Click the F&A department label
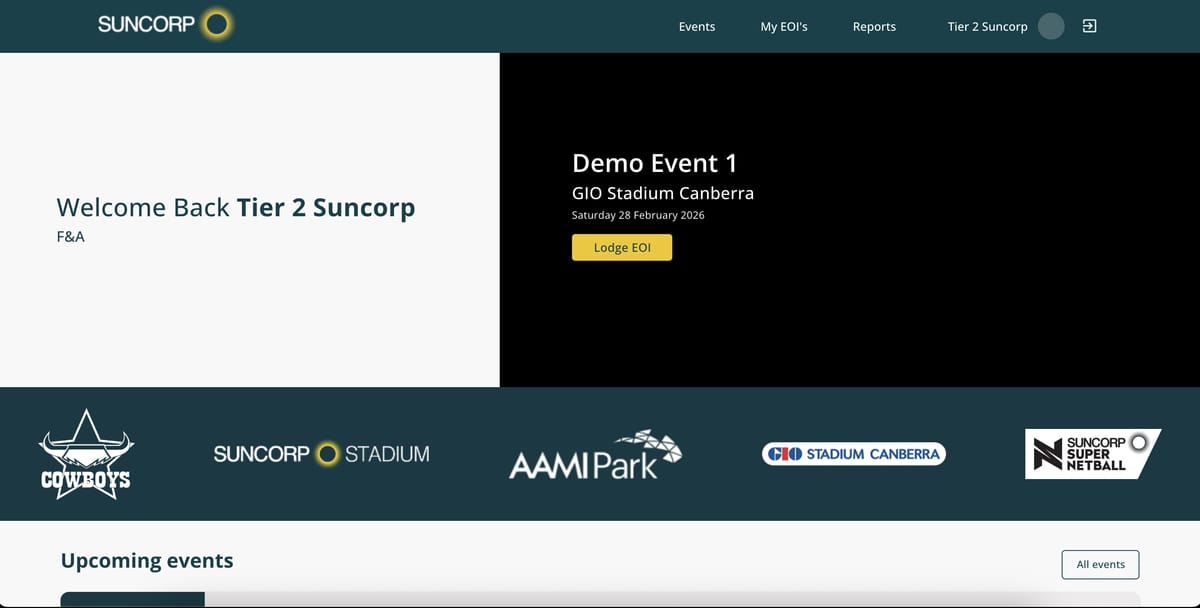Viewport: 1200px width, 608px height. pos(71,237)
